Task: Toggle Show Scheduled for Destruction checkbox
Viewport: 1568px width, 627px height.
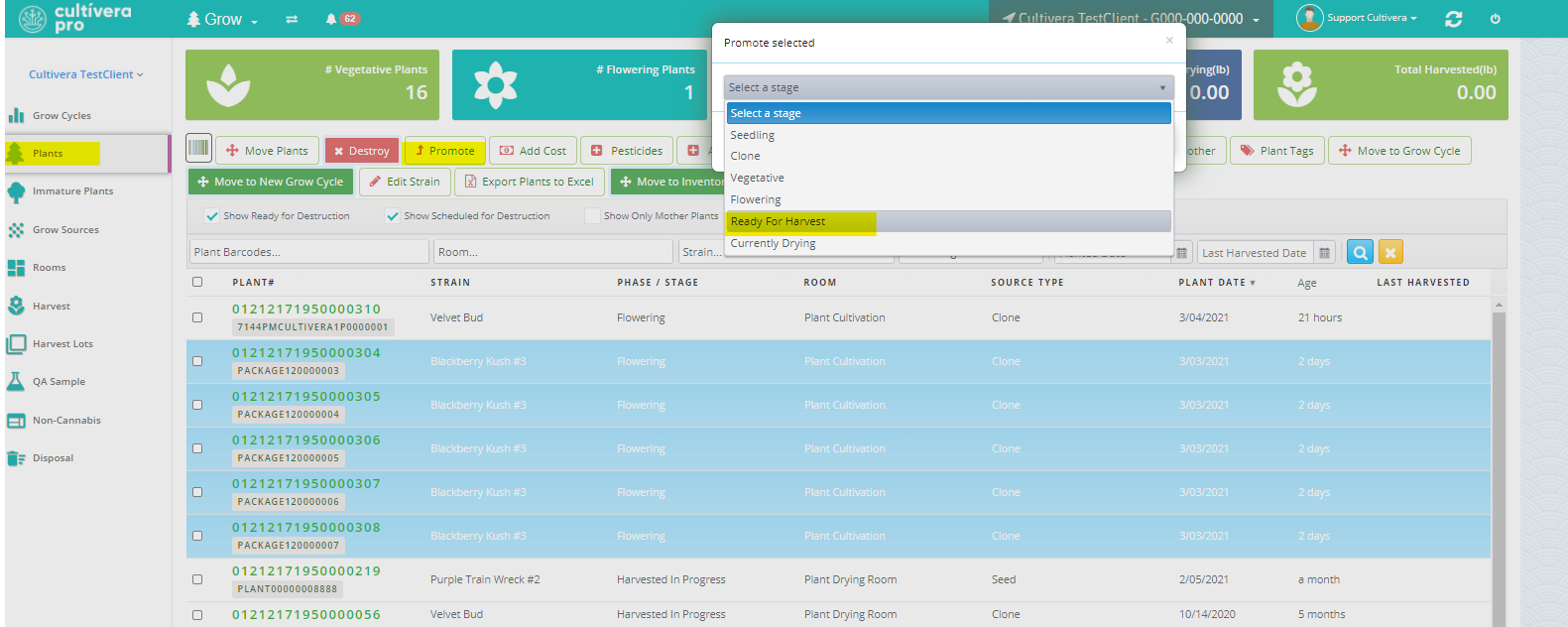Action: pyautogui.click(x=393, y=216)
